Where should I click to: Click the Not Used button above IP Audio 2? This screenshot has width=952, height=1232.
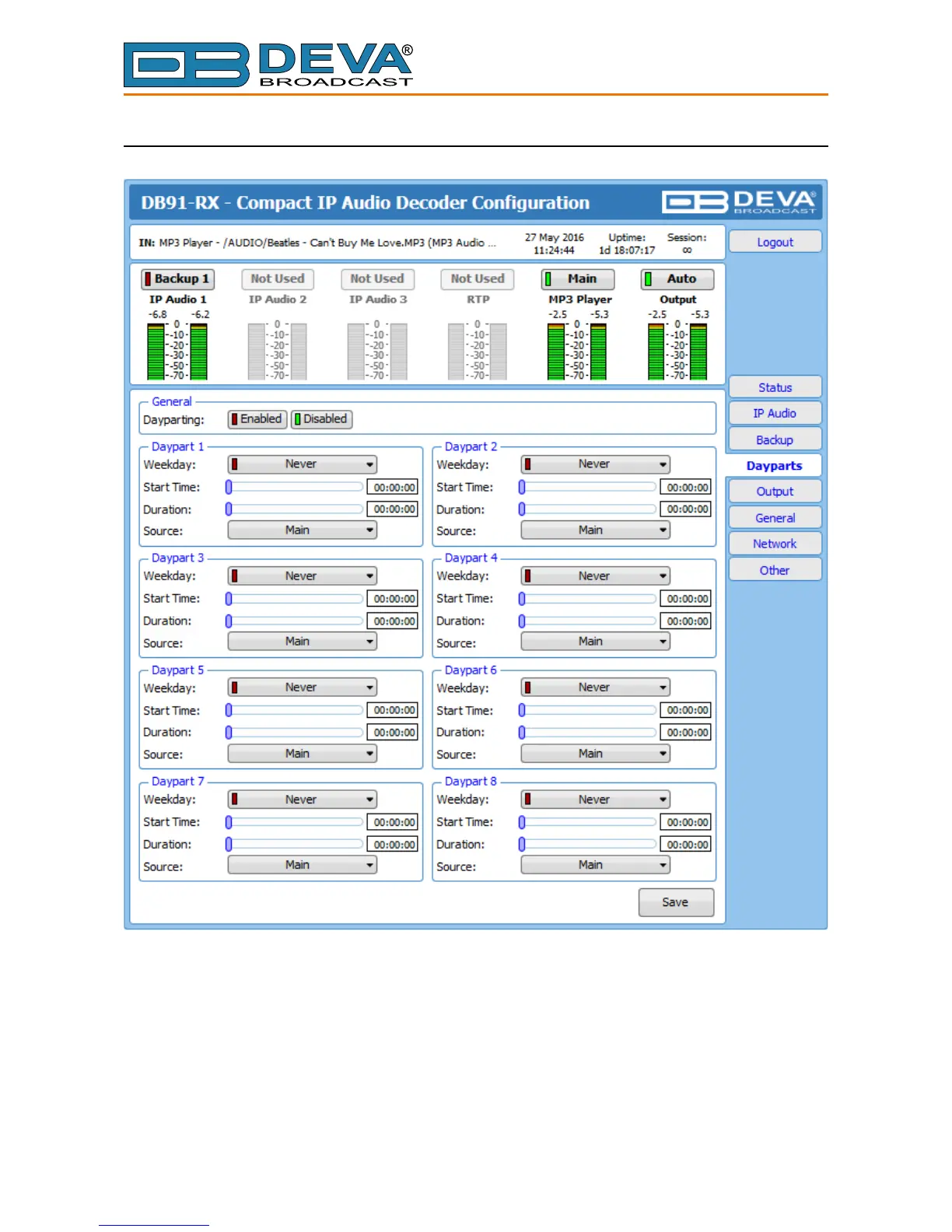tap(278, 278)
